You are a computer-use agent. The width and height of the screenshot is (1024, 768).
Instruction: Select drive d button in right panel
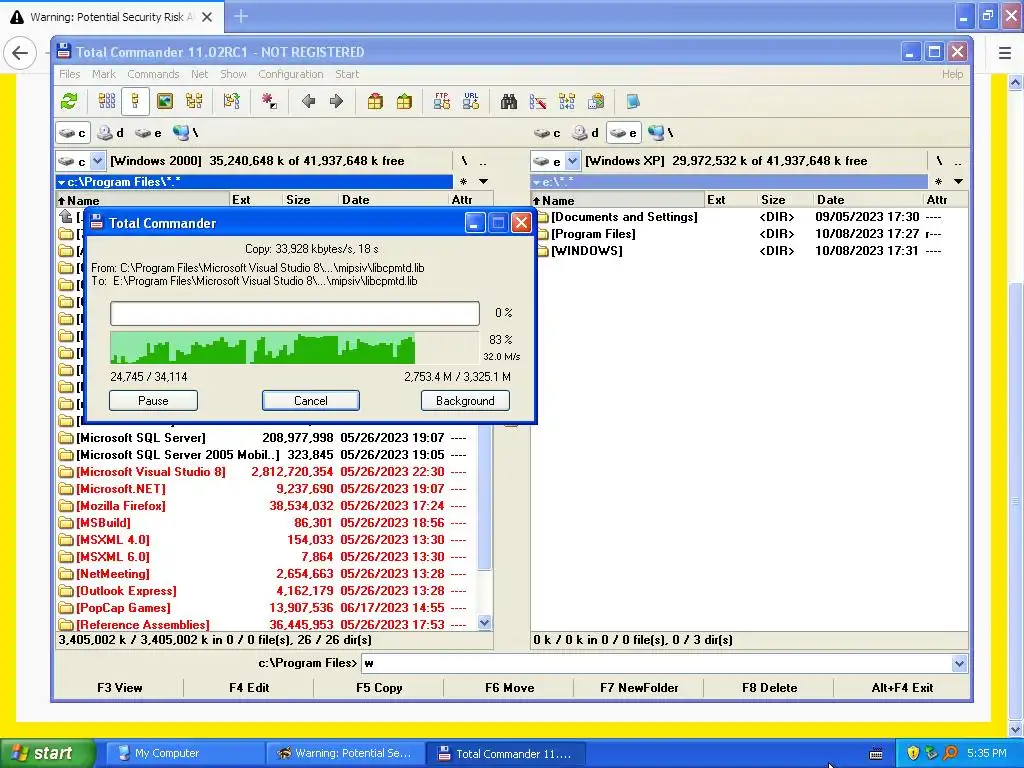[x=586, y=133]
